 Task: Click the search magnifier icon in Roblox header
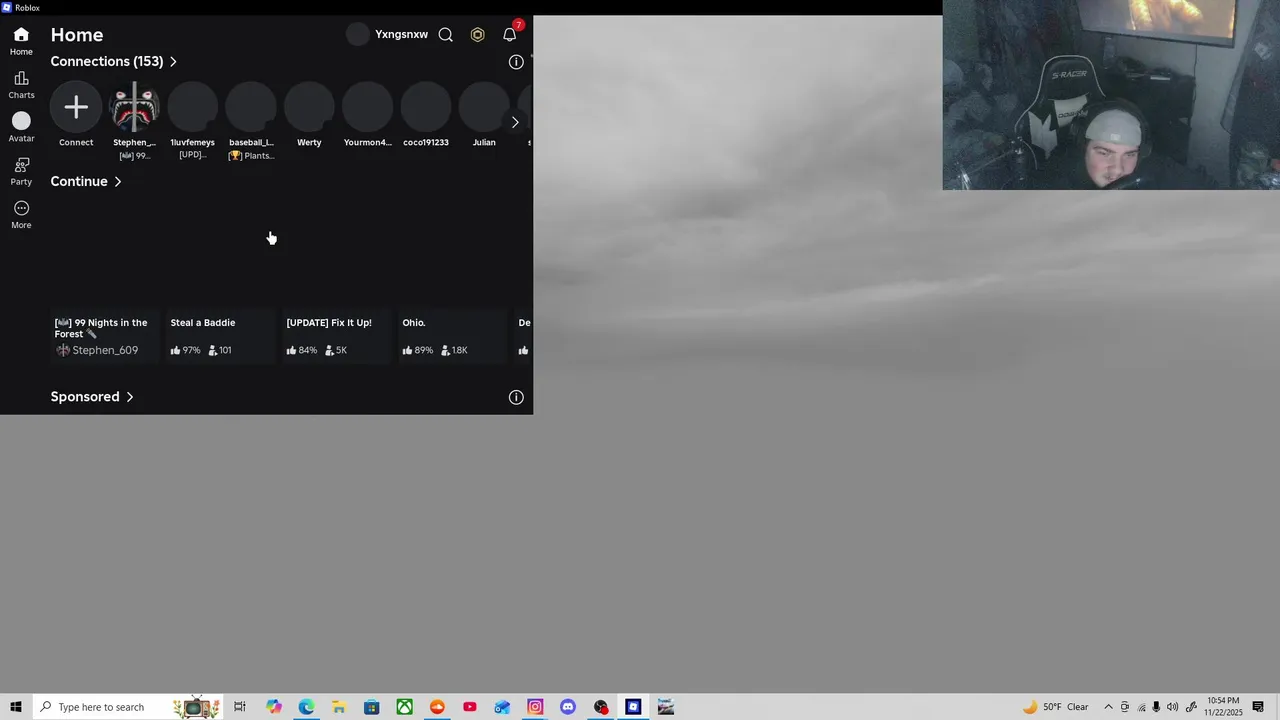pyautogui.click(x=446, y=35)
